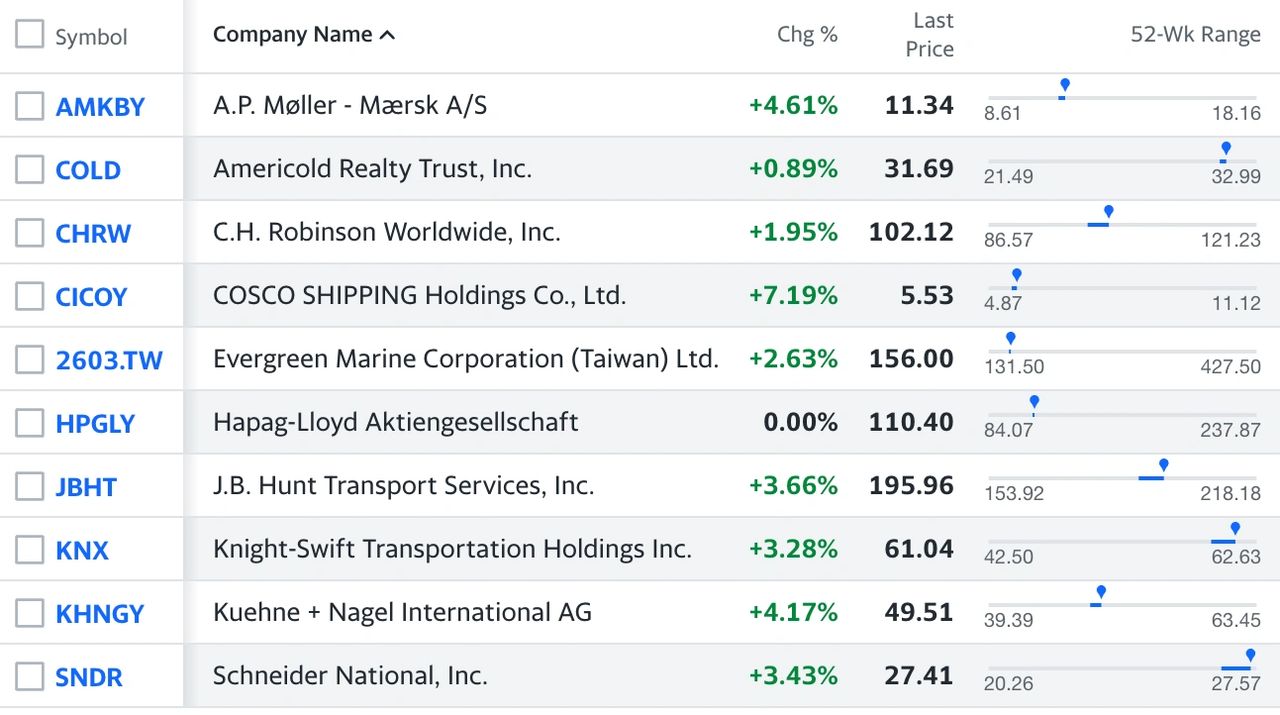Open the KNX ticker page
This screenshot has width=1280, height=715.
pos(82,550)
